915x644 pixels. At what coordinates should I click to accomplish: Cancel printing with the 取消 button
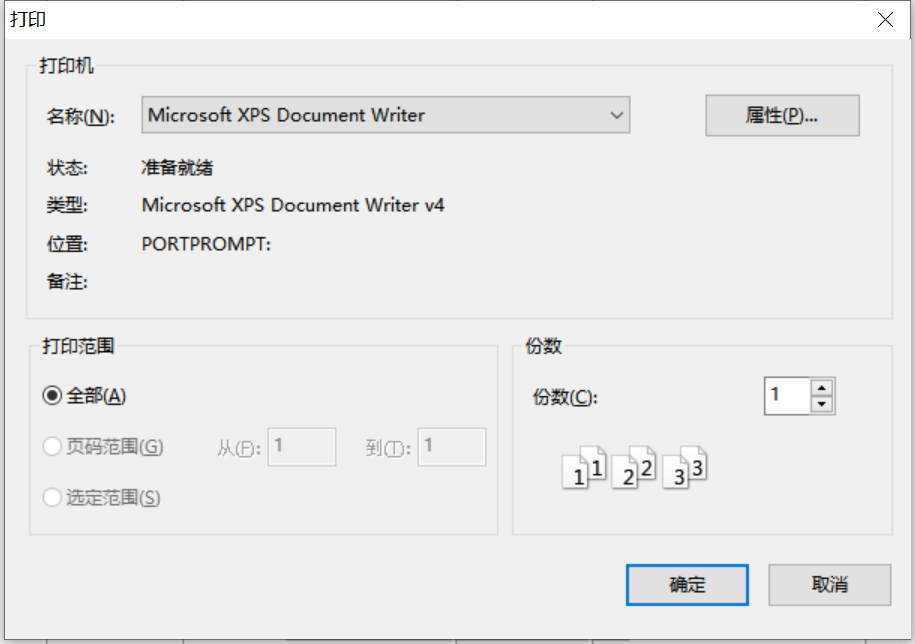(829, 585)
